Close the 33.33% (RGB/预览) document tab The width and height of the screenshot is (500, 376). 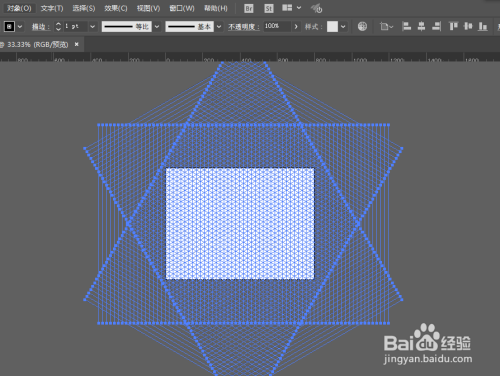click(x=77, y=44)
